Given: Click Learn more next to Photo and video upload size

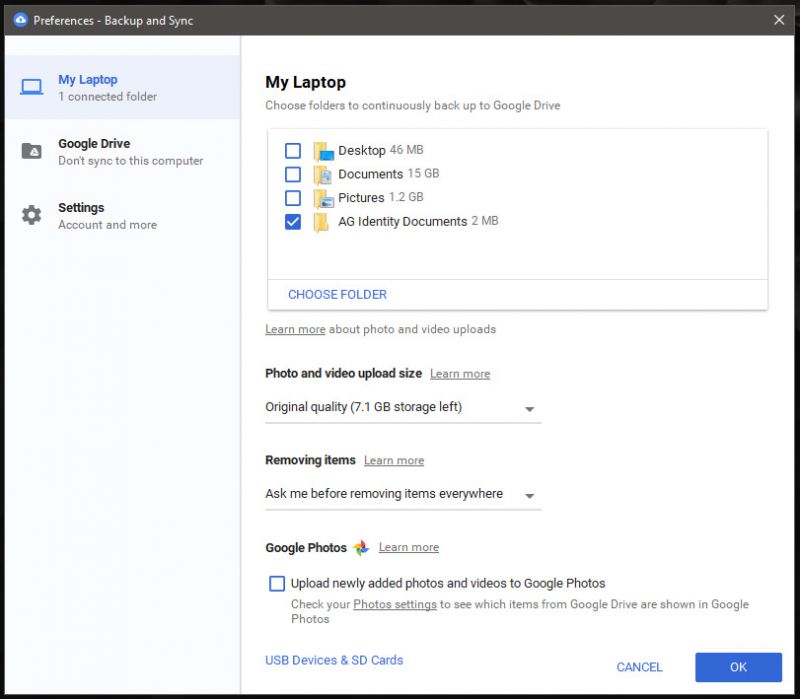Looking at the screenshot, I should (460, 373).
